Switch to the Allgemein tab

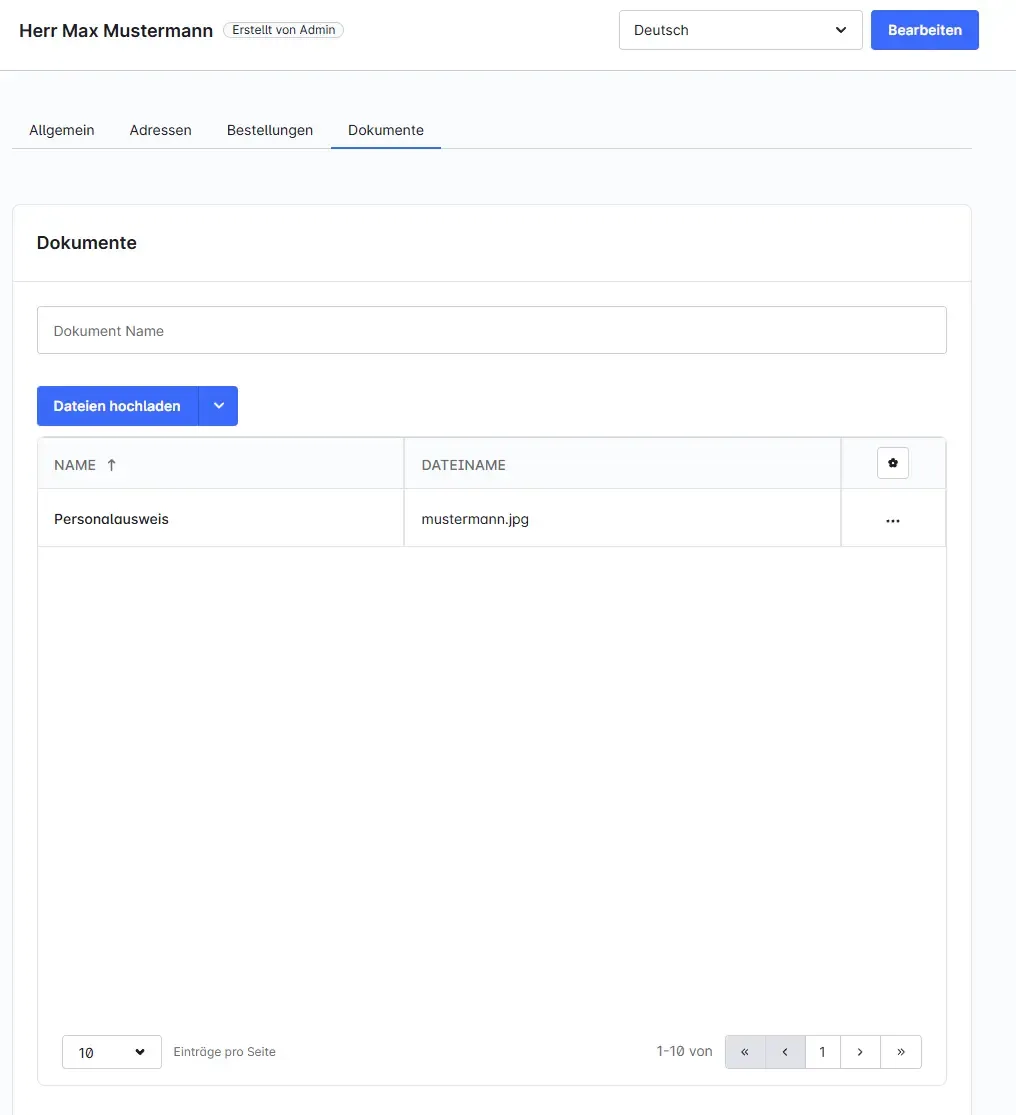click(x=62, y=130)
